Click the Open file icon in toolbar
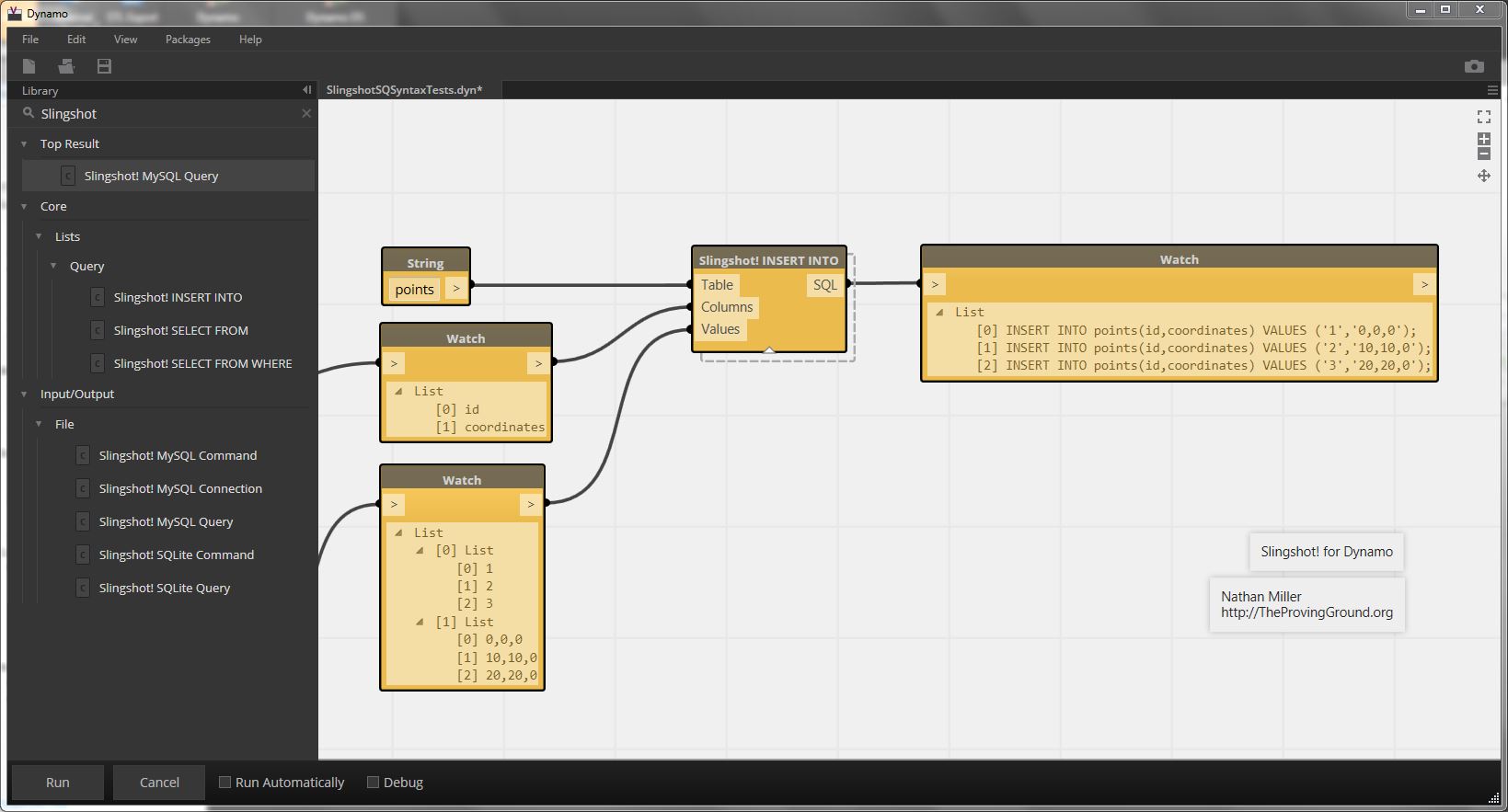This screenshot has height=812, width=1508. [66, 66]
